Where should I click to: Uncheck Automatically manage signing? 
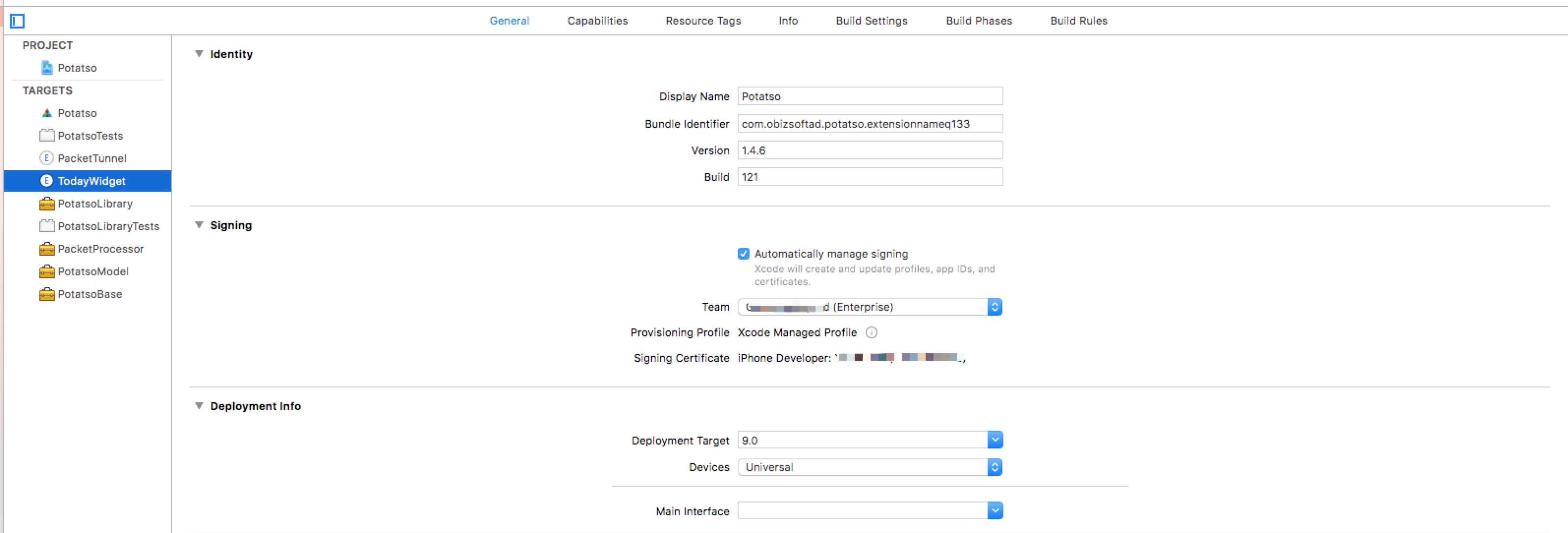743,254
